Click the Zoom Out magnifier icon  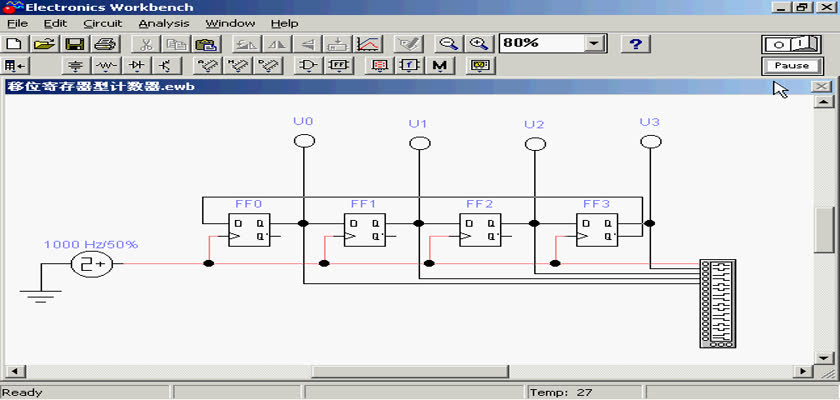coord(449,44)
